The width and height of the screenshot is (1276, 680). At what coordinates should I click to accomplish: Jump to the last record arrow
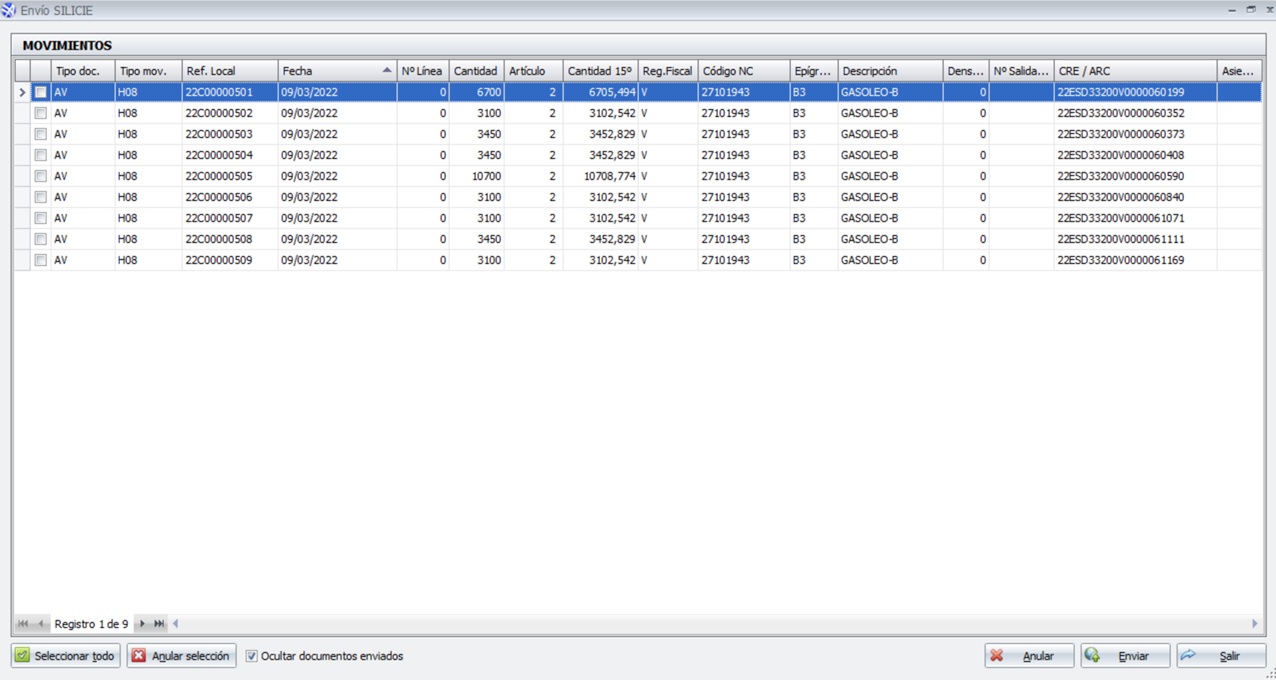pos(159,624)
